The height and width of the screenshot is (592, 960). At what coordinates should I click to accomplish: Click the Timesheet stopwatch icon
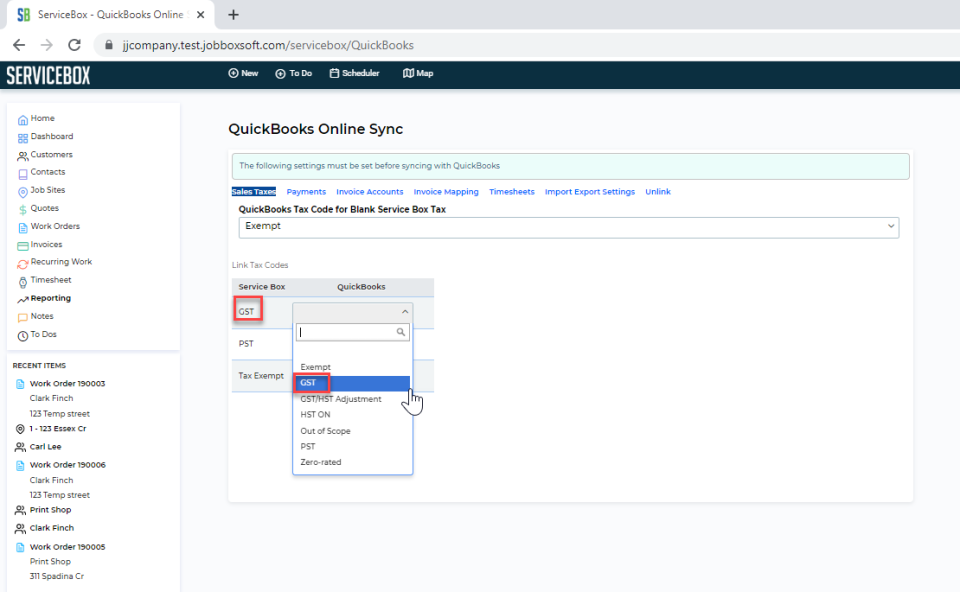click(23, 282)
